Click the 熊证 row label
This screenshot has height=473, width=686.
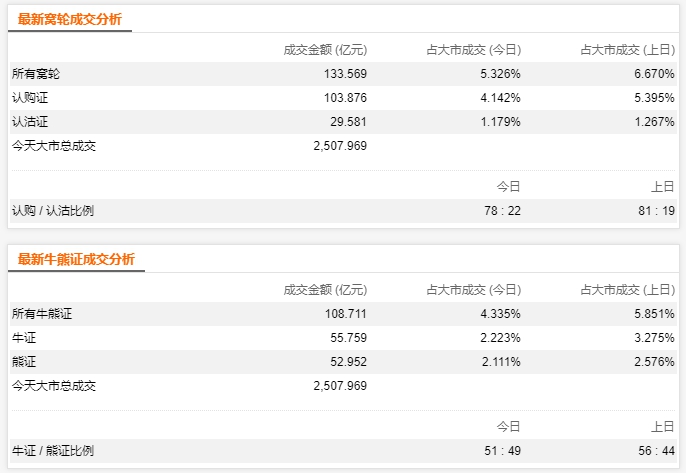pos(24,362)
